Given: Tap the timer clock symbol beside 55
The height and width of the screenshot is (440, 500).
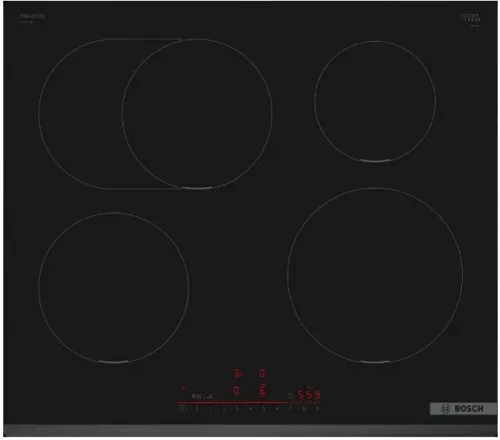Looking at the screenshot, I should [291, 396].
